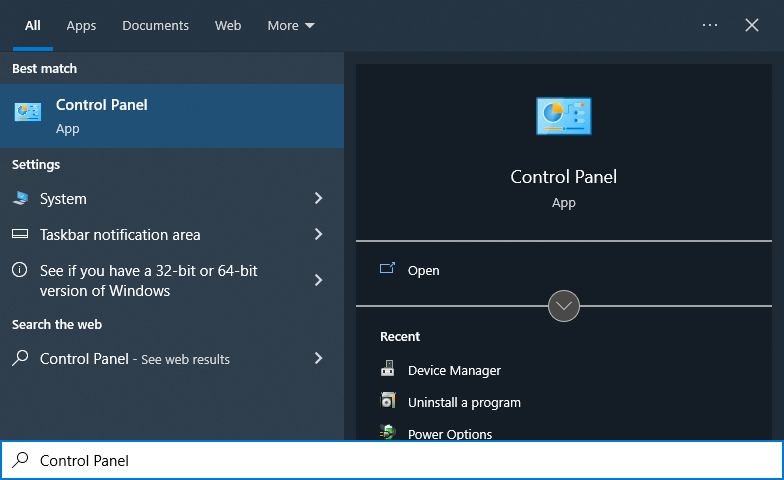
Task: Expand more actions with round chevron button
Action: coord(564,306)
